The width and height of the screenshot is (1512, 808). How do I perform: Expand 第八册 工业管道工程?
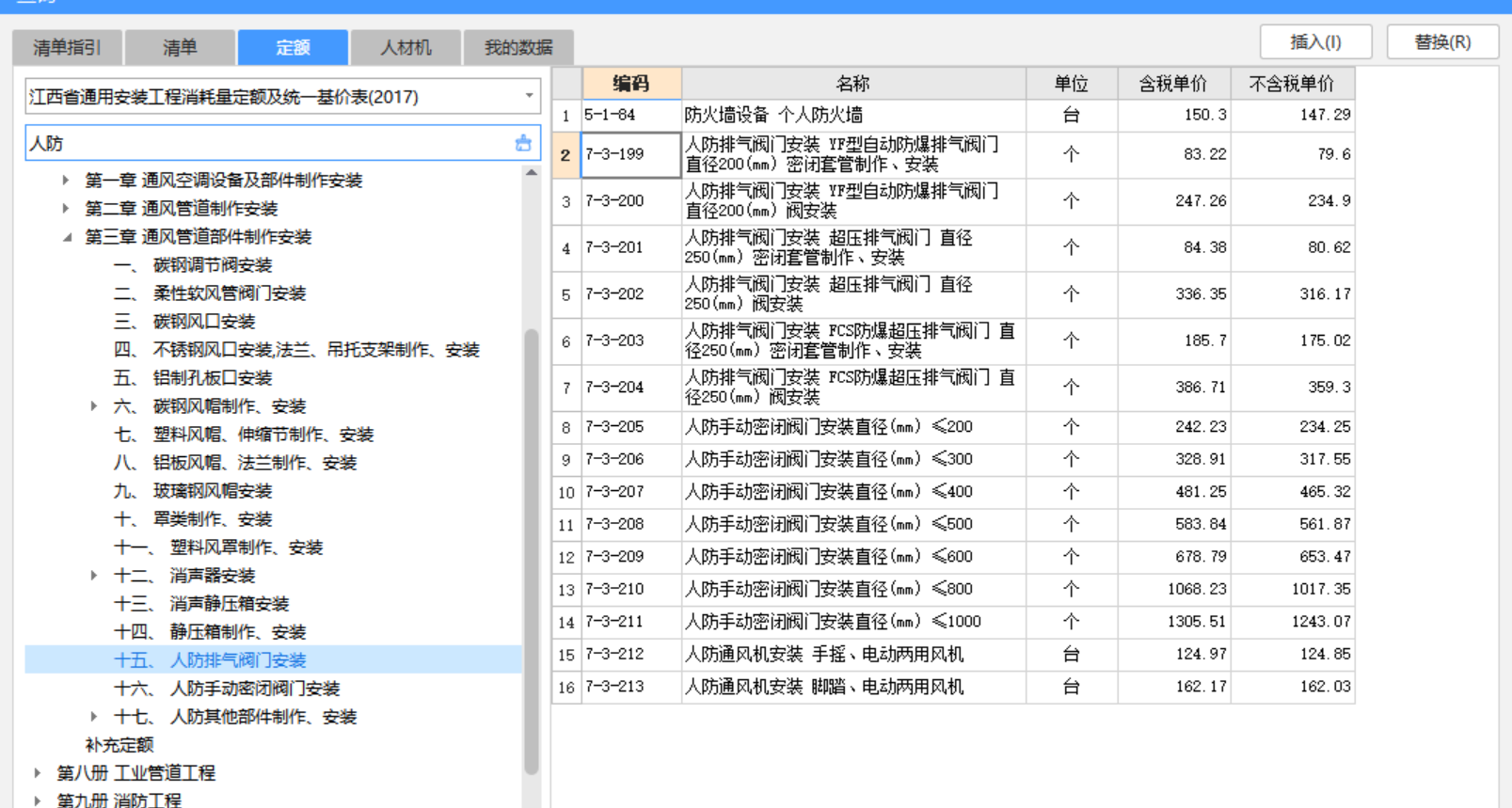click(x=37, y=773)
